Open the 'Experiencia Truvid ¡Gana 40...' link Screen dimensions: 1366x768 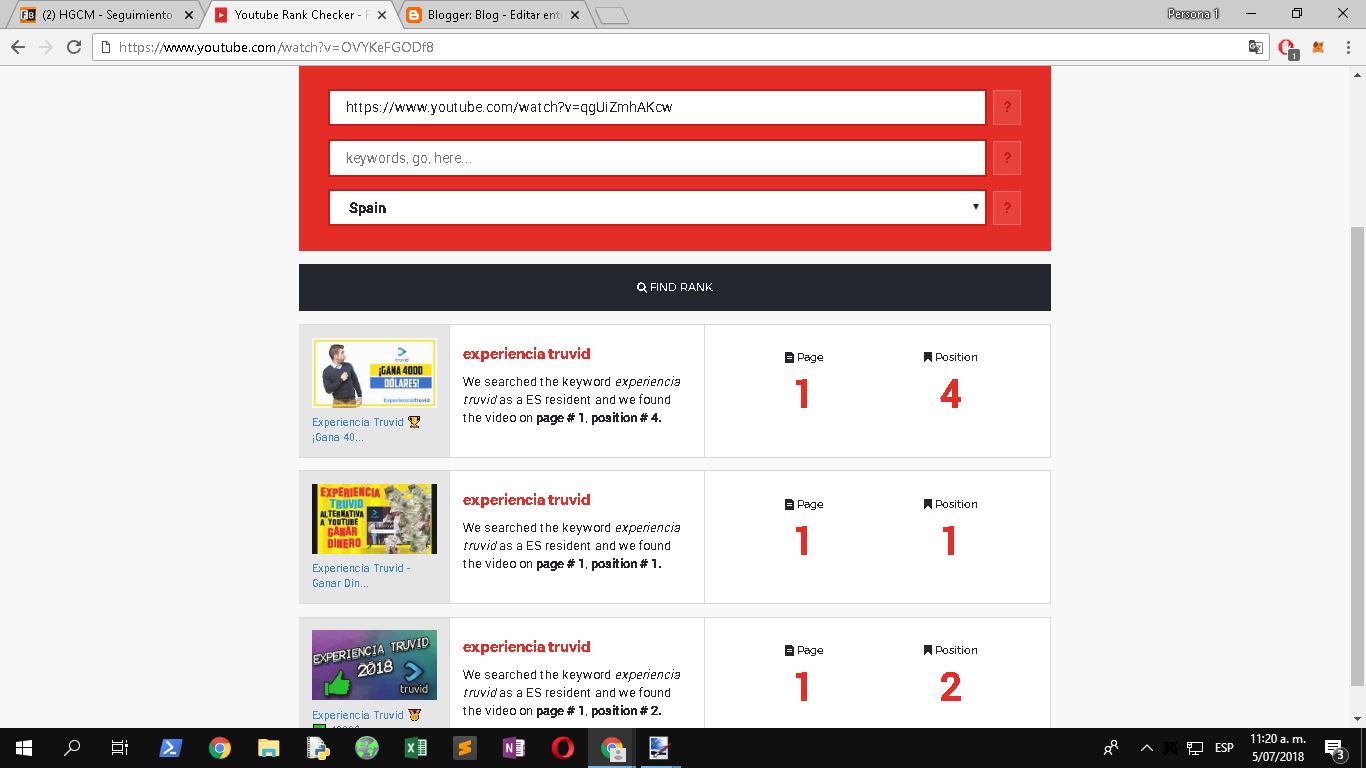pos(365,429)
